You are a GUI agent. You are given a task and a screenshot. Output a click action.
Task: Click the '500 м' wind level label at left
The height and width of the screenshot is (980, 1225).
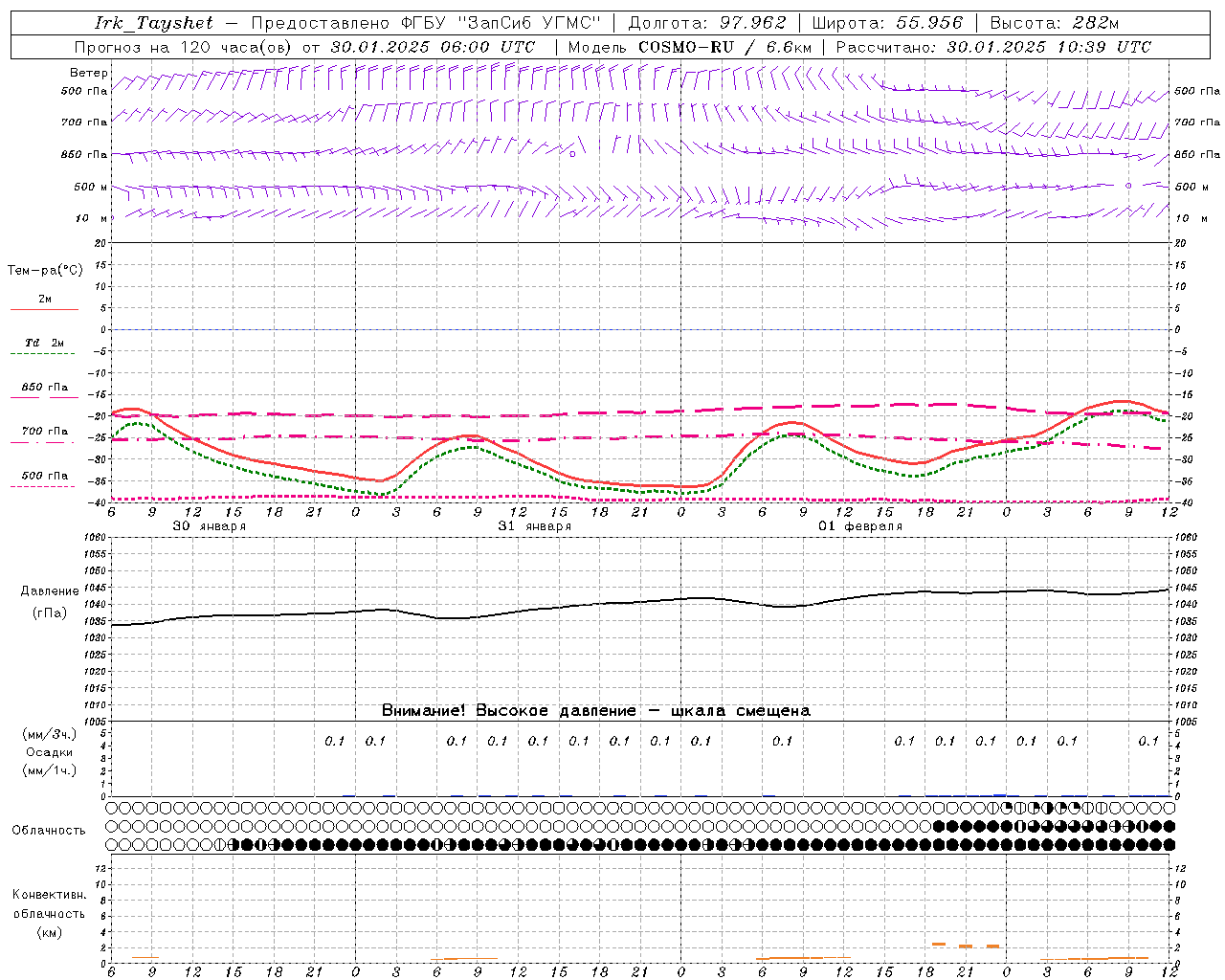91,187
